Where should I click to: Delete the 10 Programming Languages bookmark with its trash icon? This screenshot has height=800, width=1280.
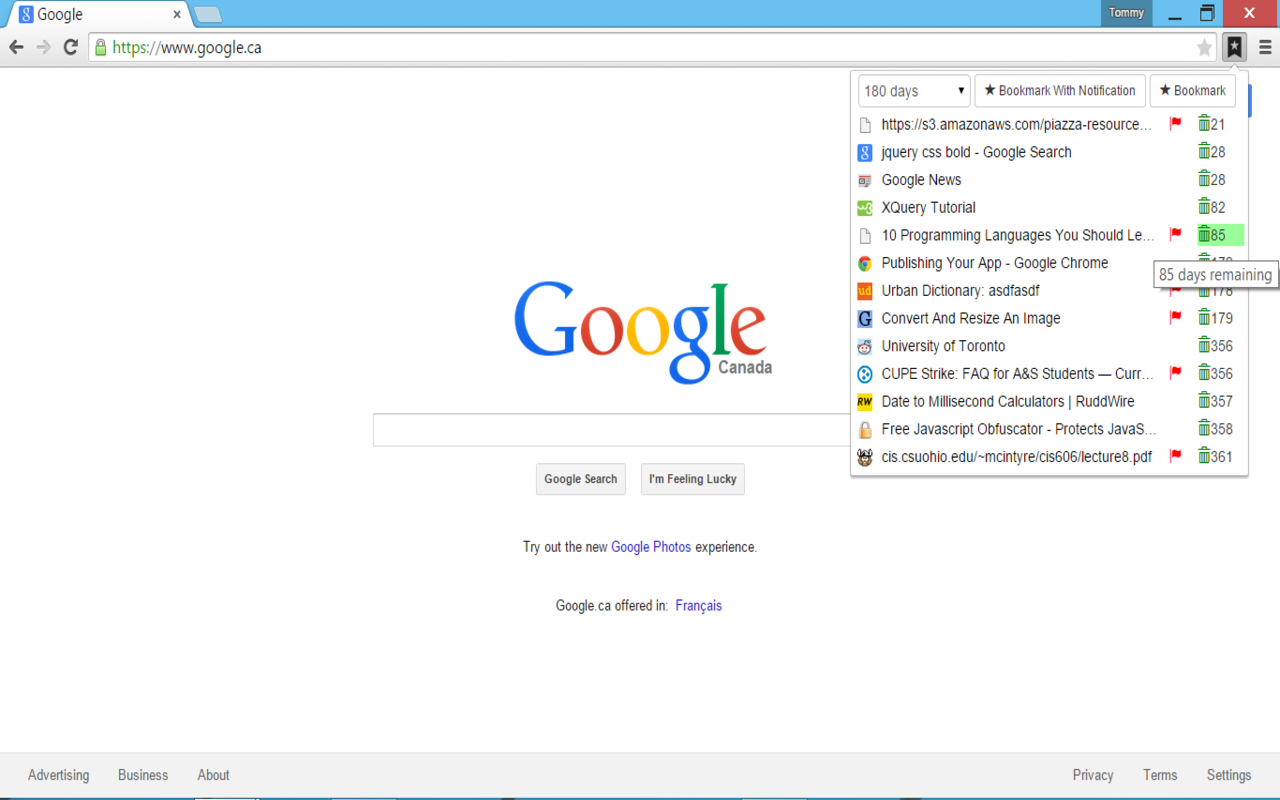(1204, 235)
